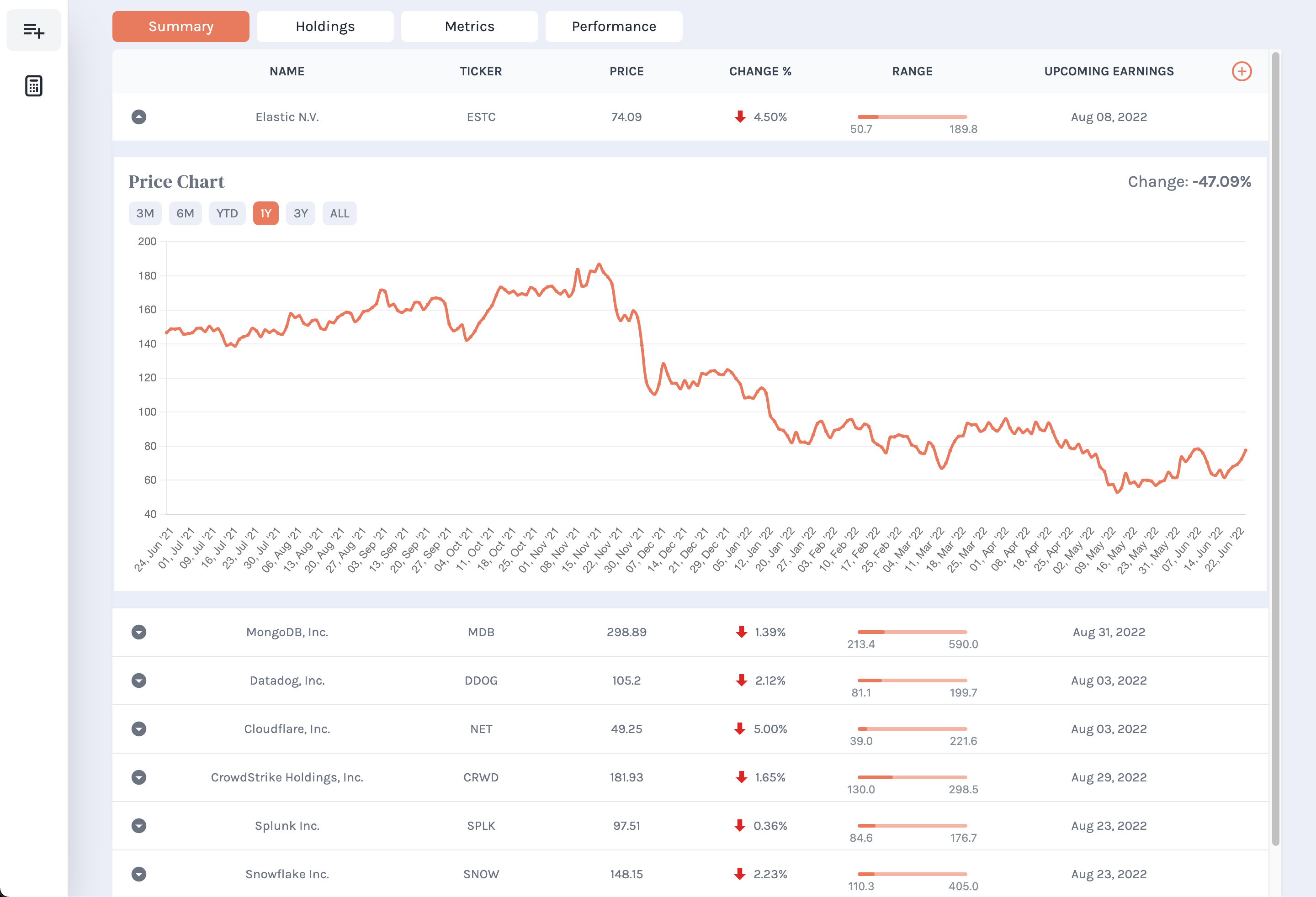The image size is (1316, 897).
Task: Expand the Snowflake Inc. row
Action: [139, 874]
